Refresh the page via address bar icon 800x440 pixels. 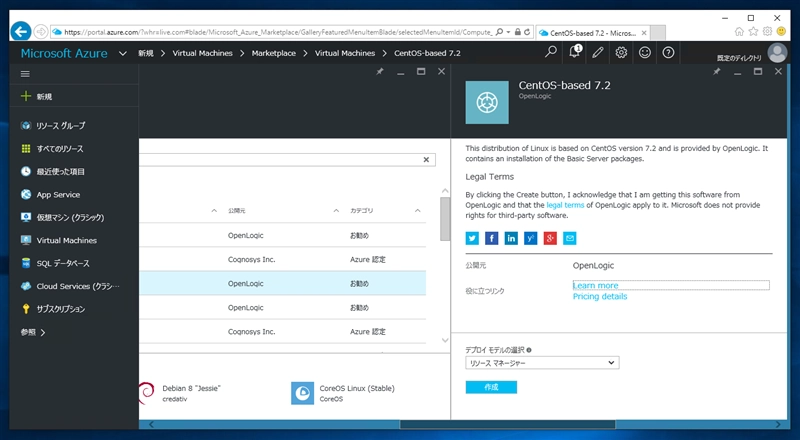point(527,32)
